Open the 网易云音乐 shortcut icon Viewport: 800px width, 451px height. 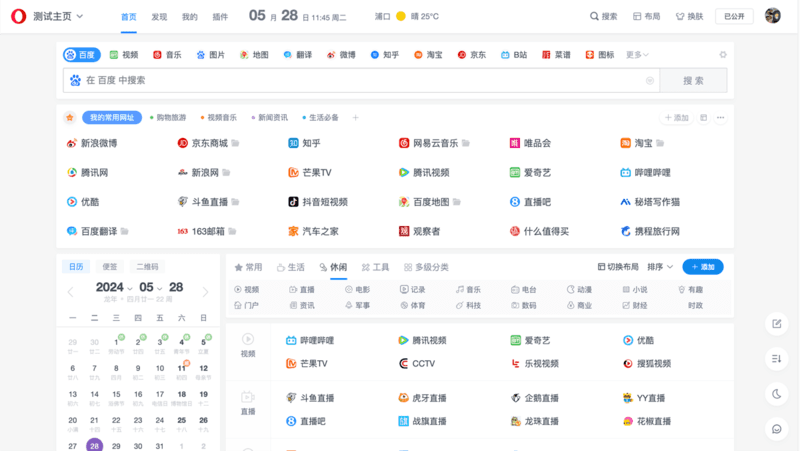point(404,143)
